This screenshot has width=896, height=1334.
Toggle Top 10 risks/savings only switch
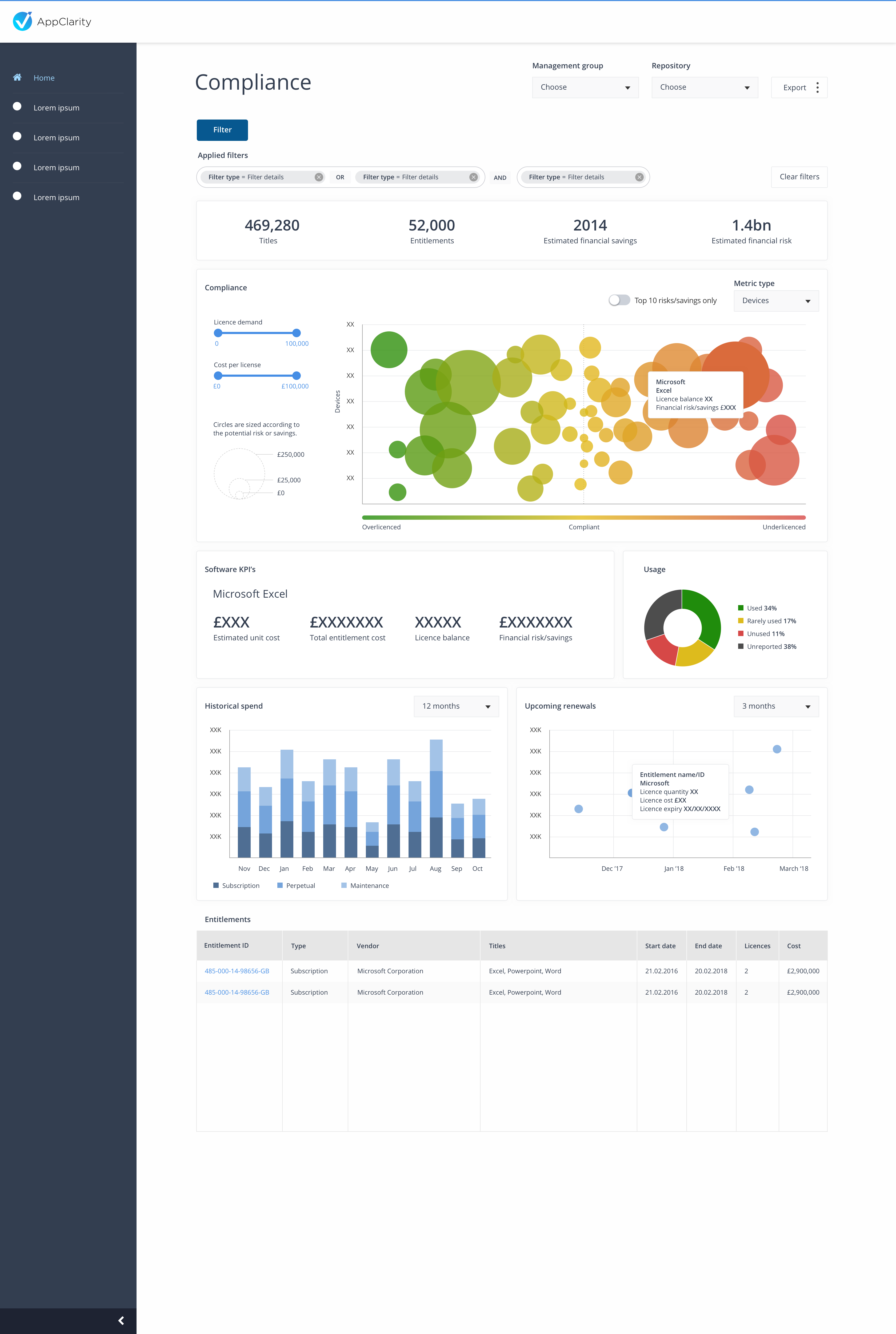click(619, 300)
